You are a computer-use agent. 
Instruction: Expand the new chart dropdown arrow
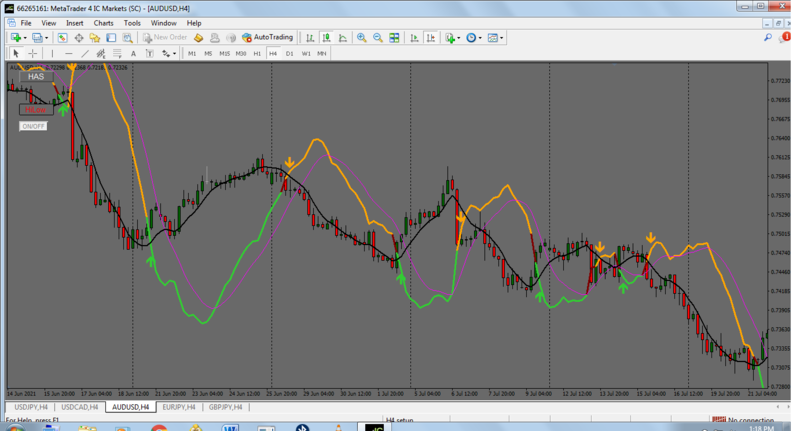pos(27,38)
